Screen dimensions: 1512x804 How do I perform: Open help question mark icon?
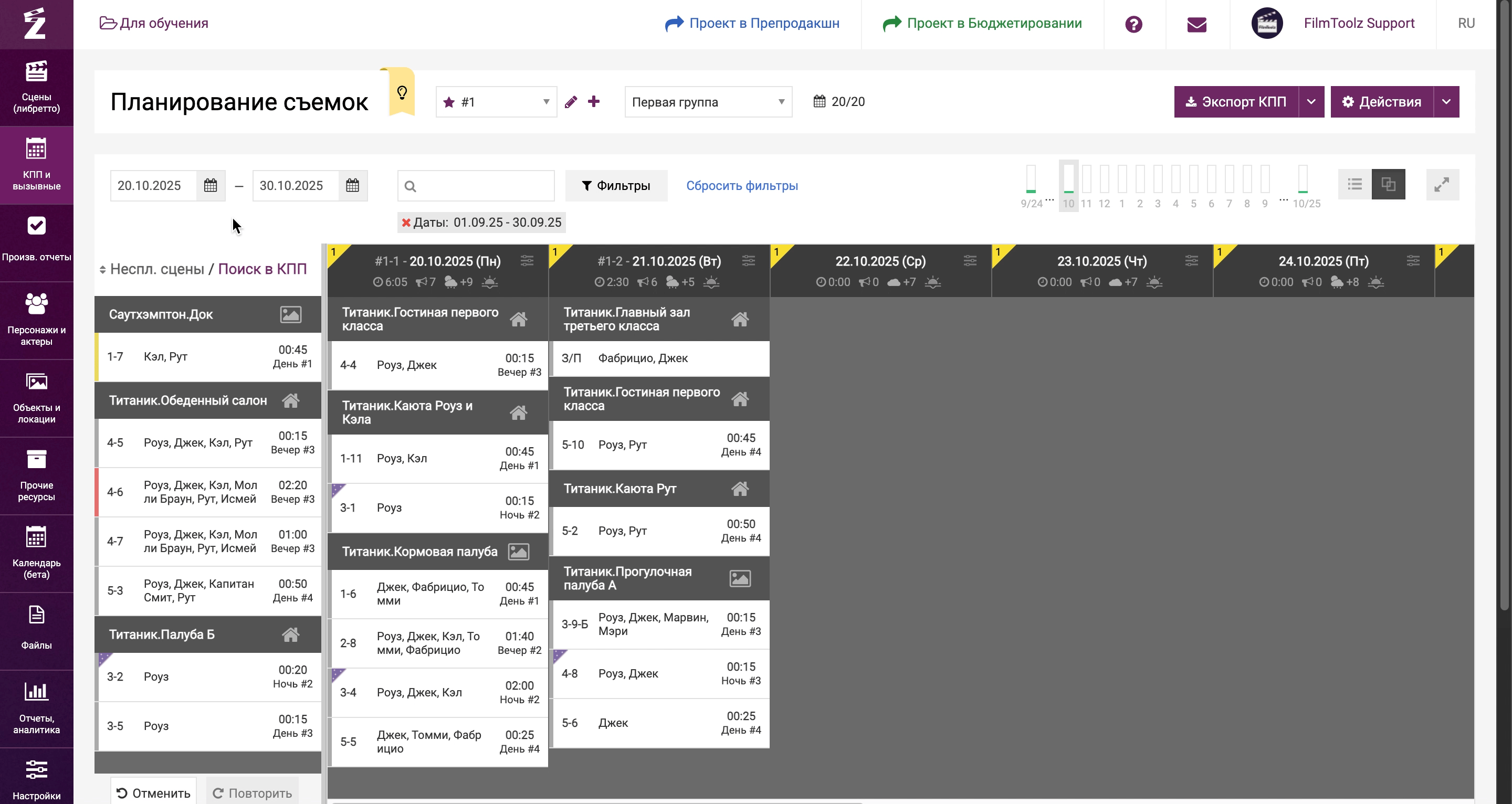click(1133, 24)
